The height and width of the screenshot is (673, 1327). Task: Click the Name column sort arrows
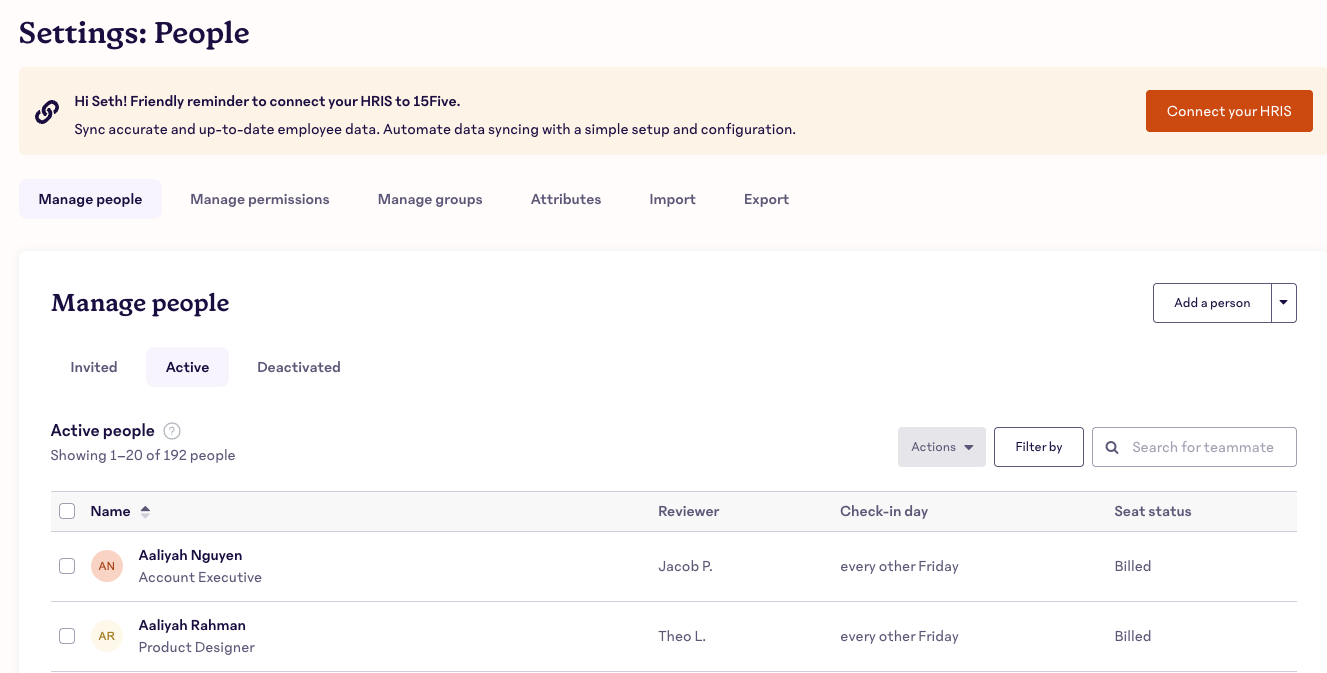[x=145, y=511]
